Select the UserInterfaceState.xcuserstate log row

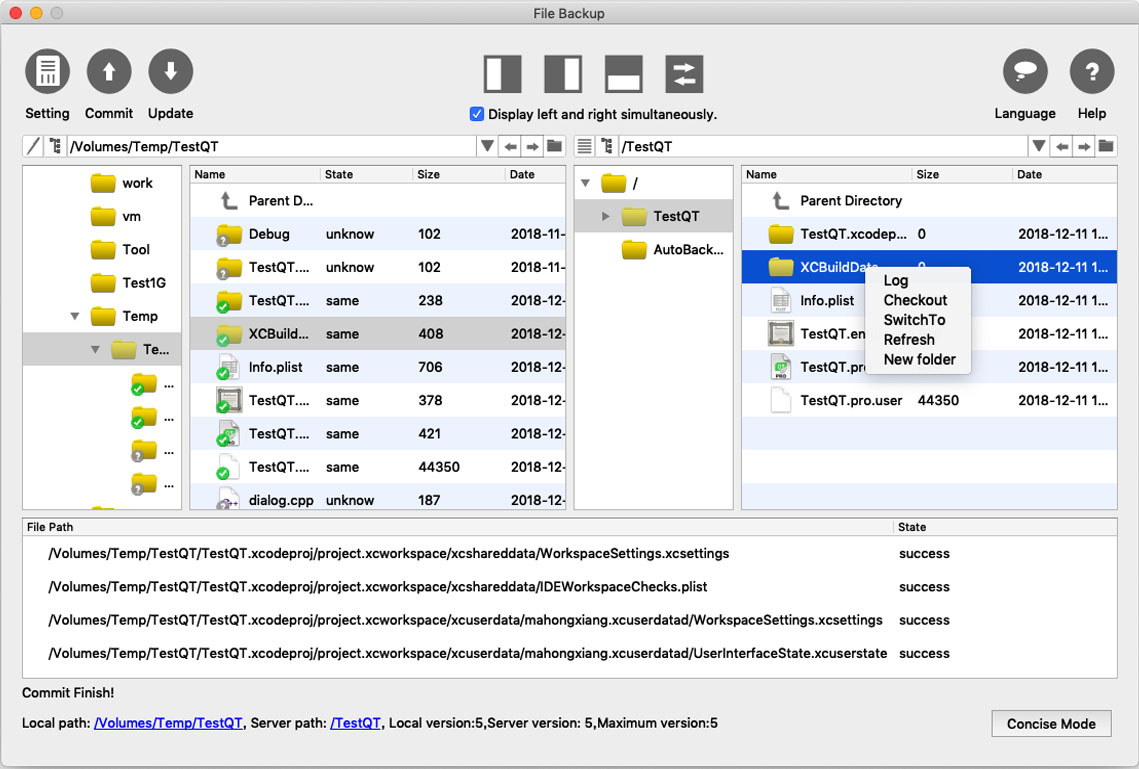point(570,654)
